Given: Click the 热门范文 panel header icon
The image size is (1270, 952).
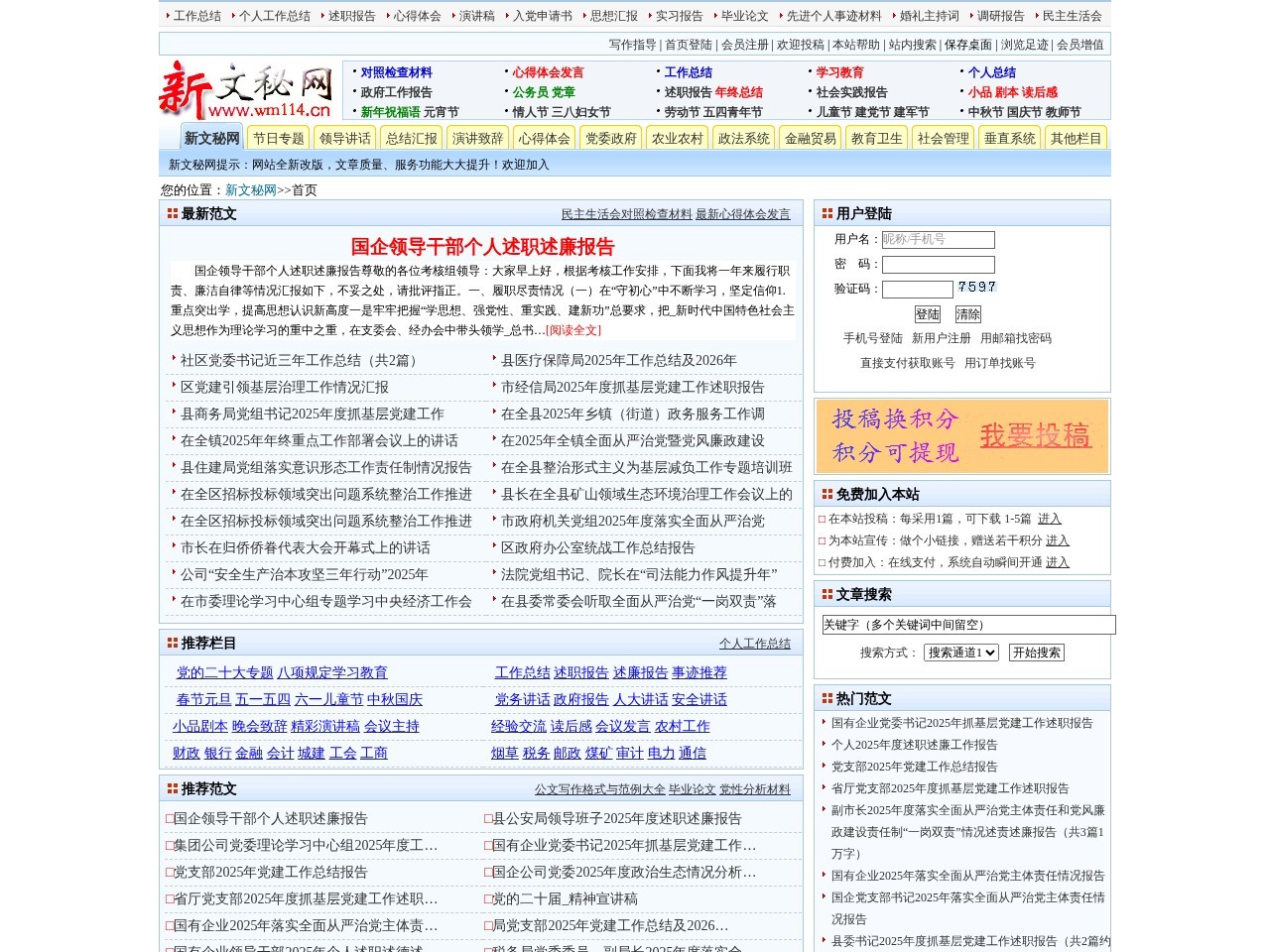Looking at the screenshot, I should 826,698.
